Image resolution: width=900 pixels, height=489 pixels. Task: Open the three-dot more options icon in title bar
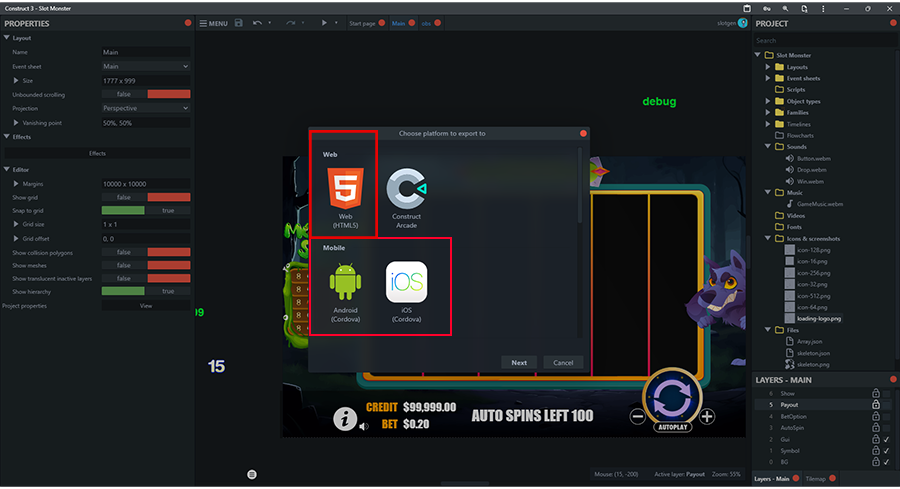(823, 9)
